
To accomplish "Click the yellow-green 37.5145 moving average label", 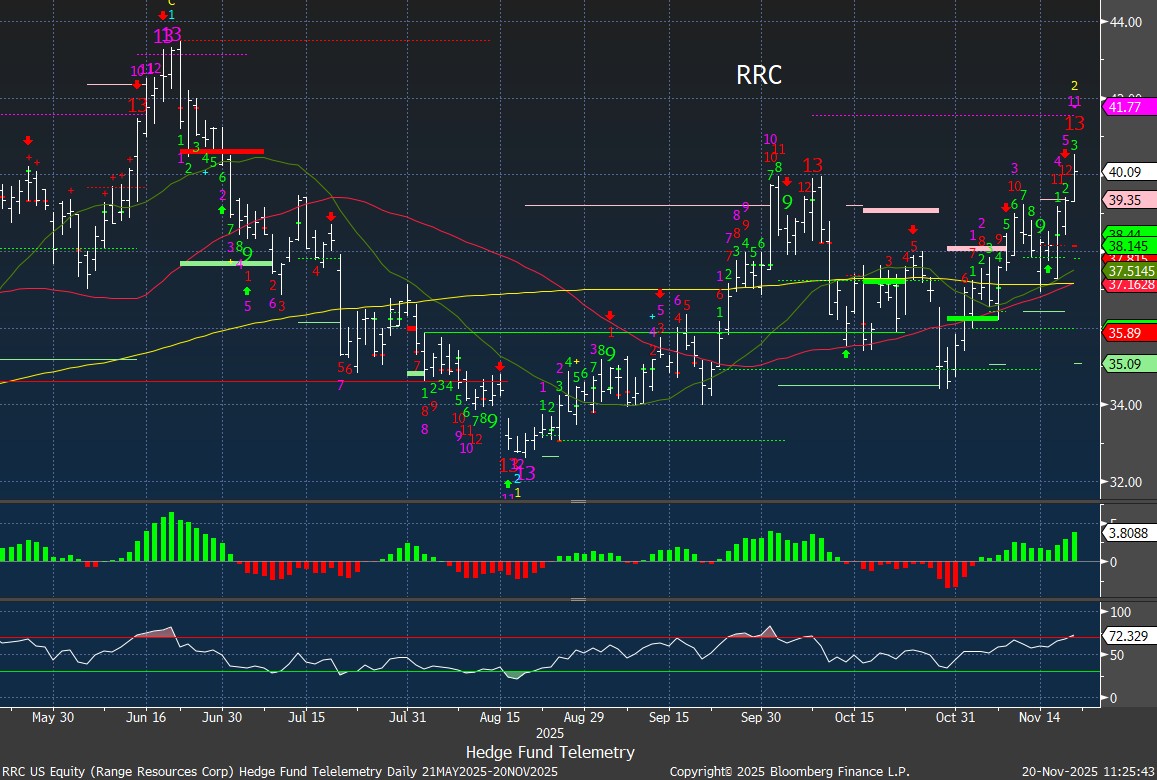I will coord(1128,271).
